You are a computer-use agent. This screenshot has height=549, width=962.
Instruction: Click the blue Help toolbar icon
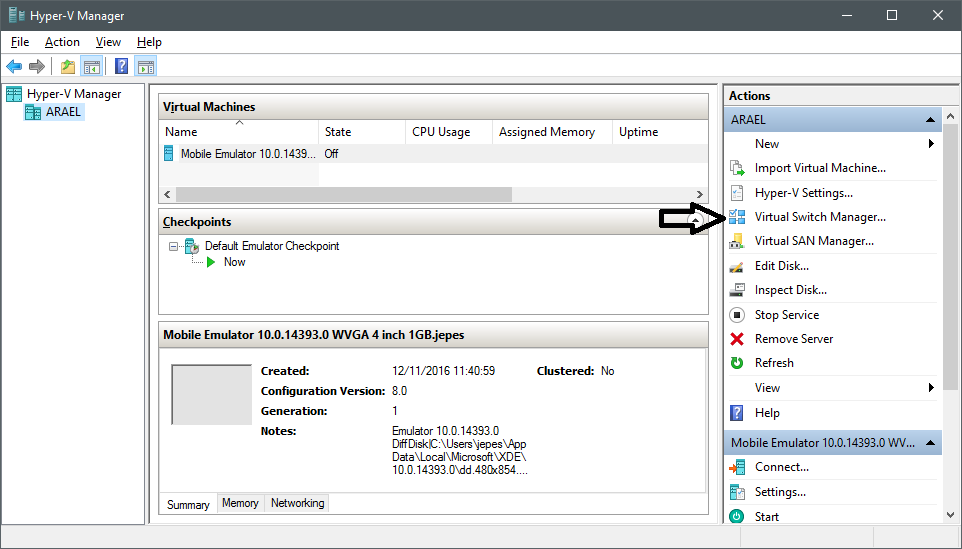[x=121, y=66]
